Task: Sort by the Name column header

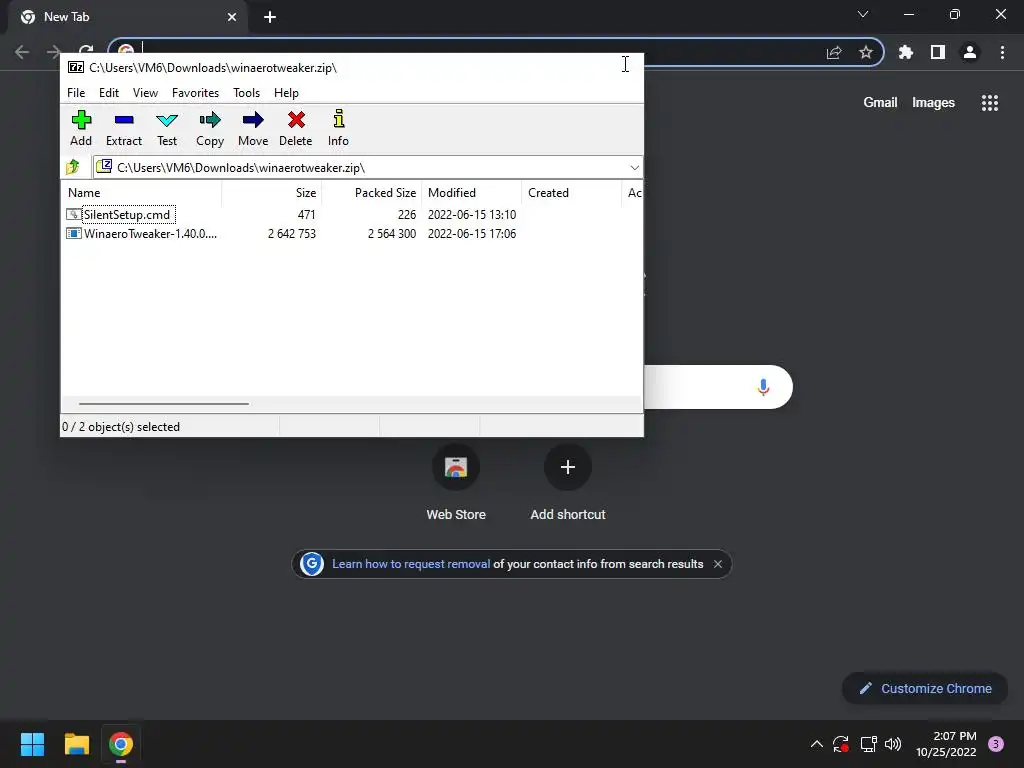Action: click(142, 193)
